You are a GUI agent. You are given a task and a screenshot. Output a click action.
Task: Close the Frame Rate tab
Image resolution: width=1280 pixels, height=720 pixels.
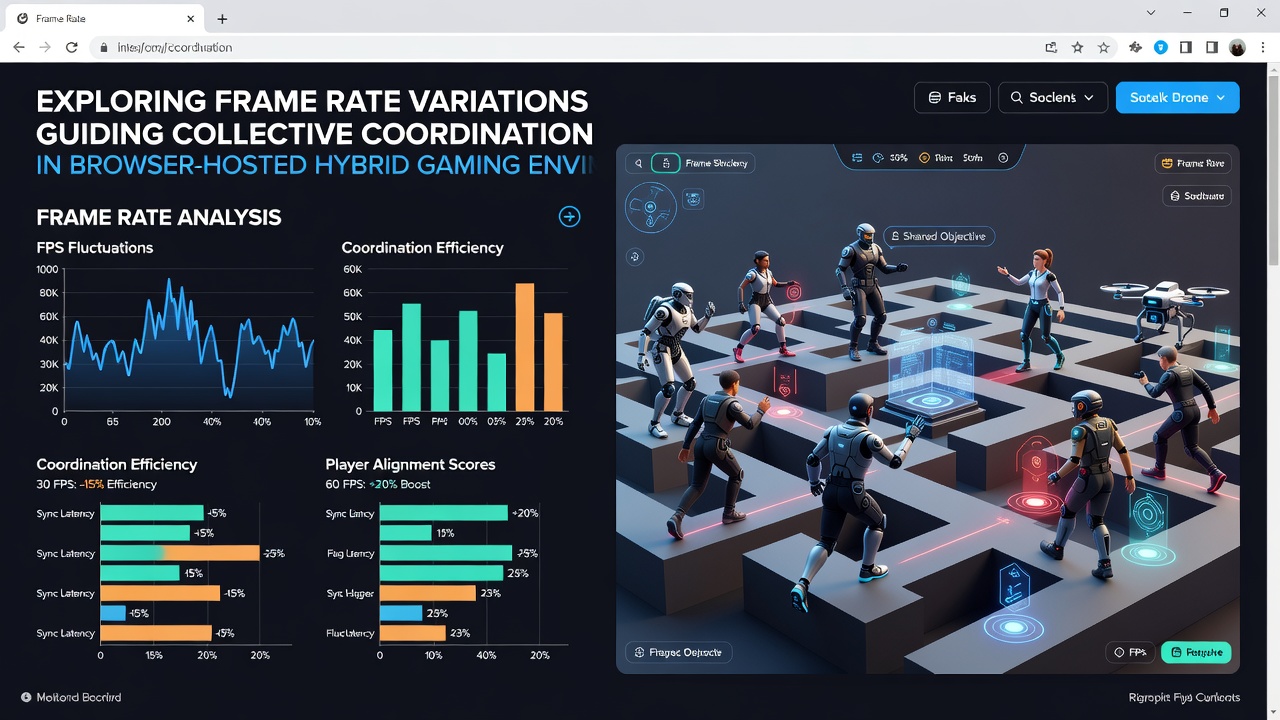point(188,19)
